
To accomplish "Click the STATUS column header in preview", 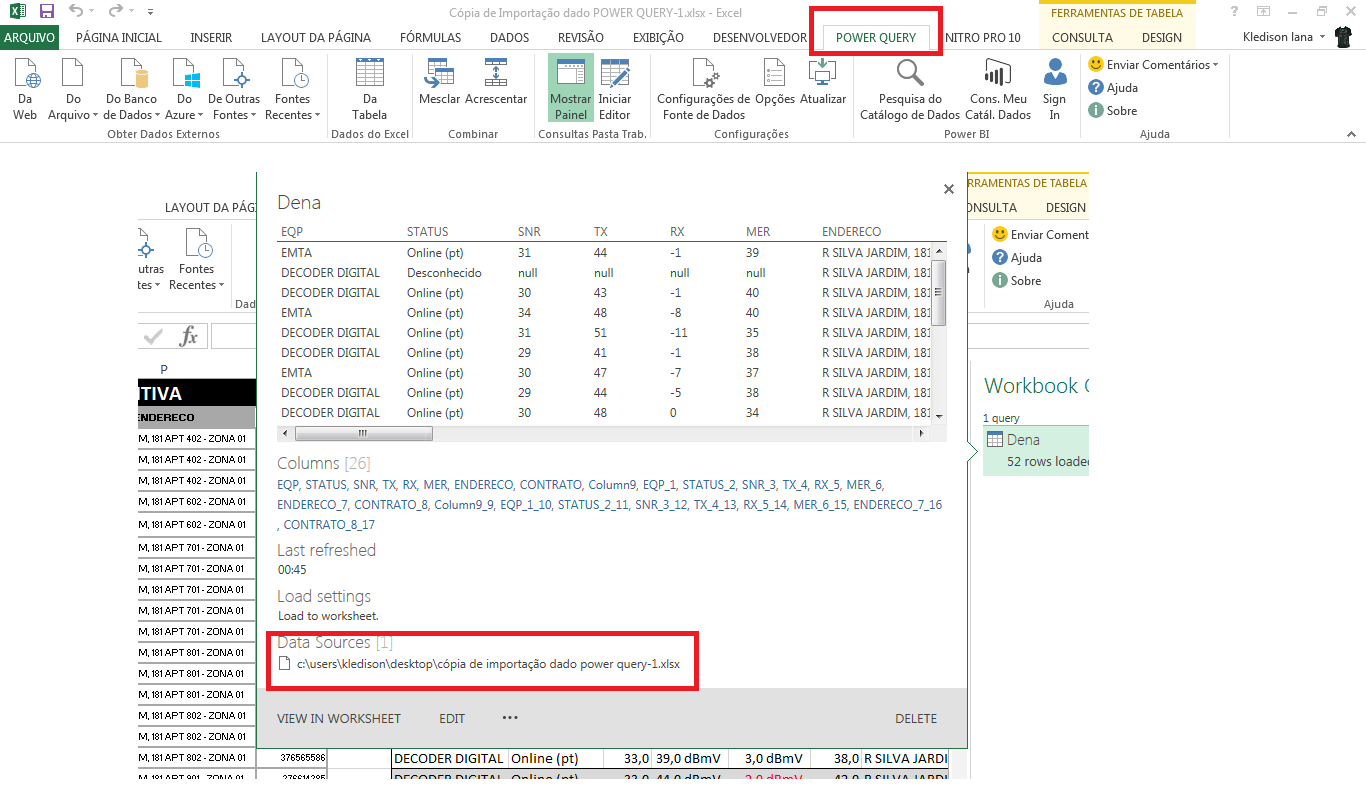I will [428, 231].
